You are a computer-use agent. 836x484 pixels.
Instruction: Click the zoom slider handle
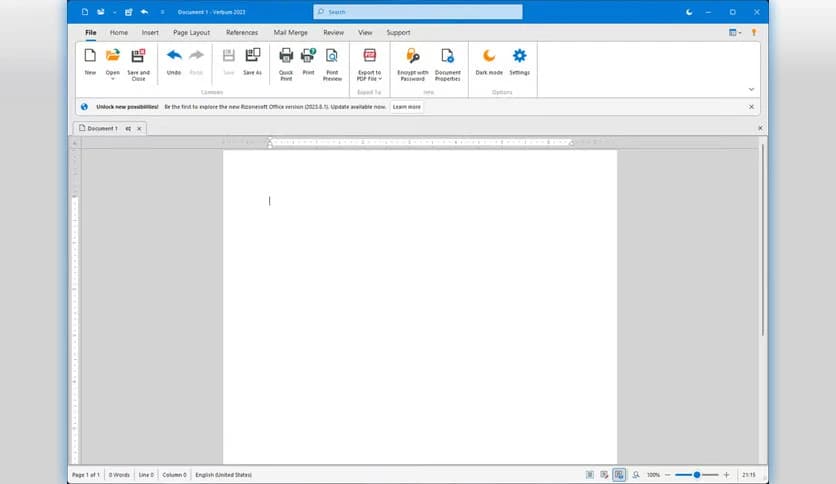point(697,474)
